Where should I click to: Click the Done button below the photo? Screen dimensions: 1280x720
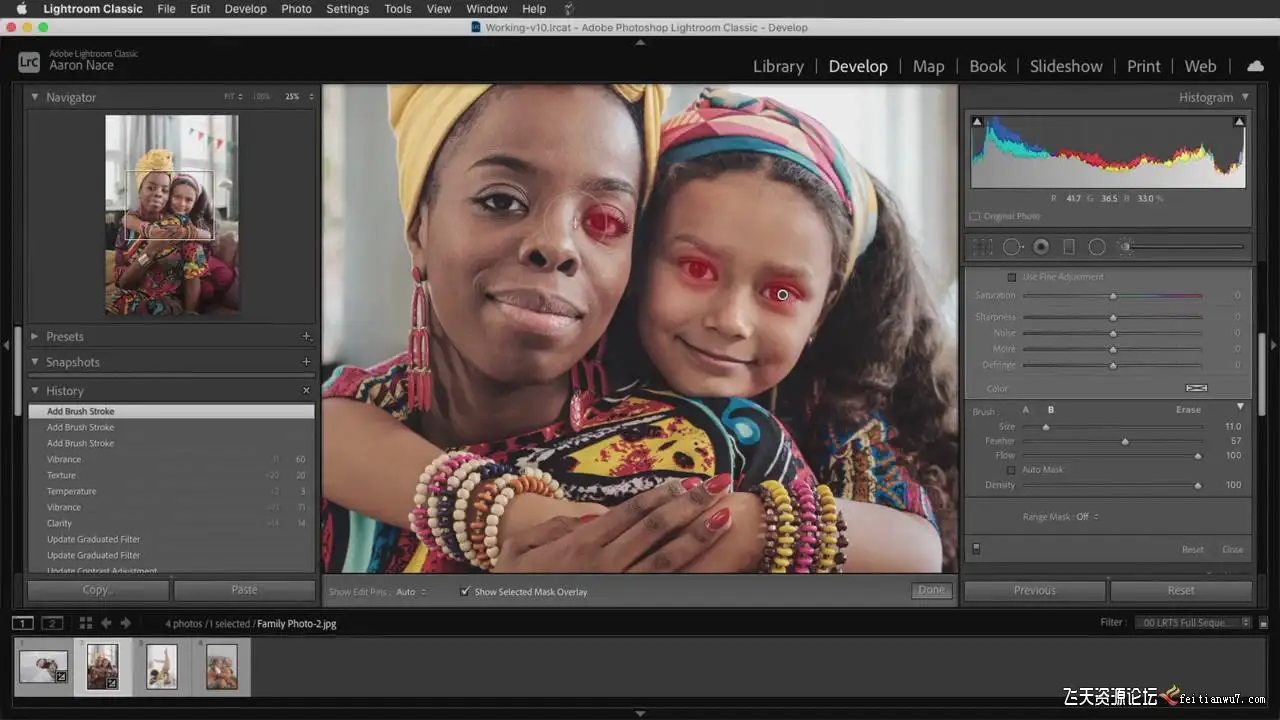point(931,590)
